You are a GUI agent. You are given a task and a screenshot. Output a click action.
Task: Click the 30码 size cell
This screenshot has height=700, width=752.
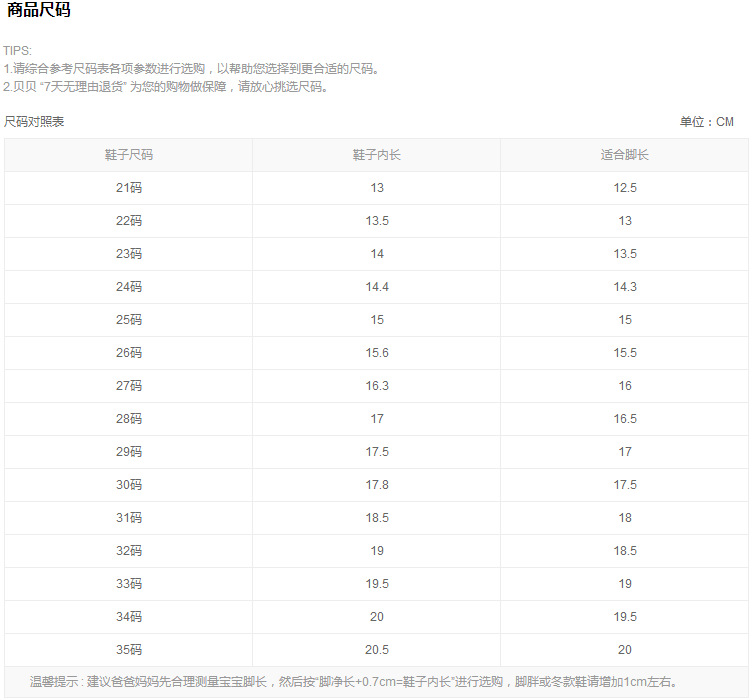(x=129, y=485)
